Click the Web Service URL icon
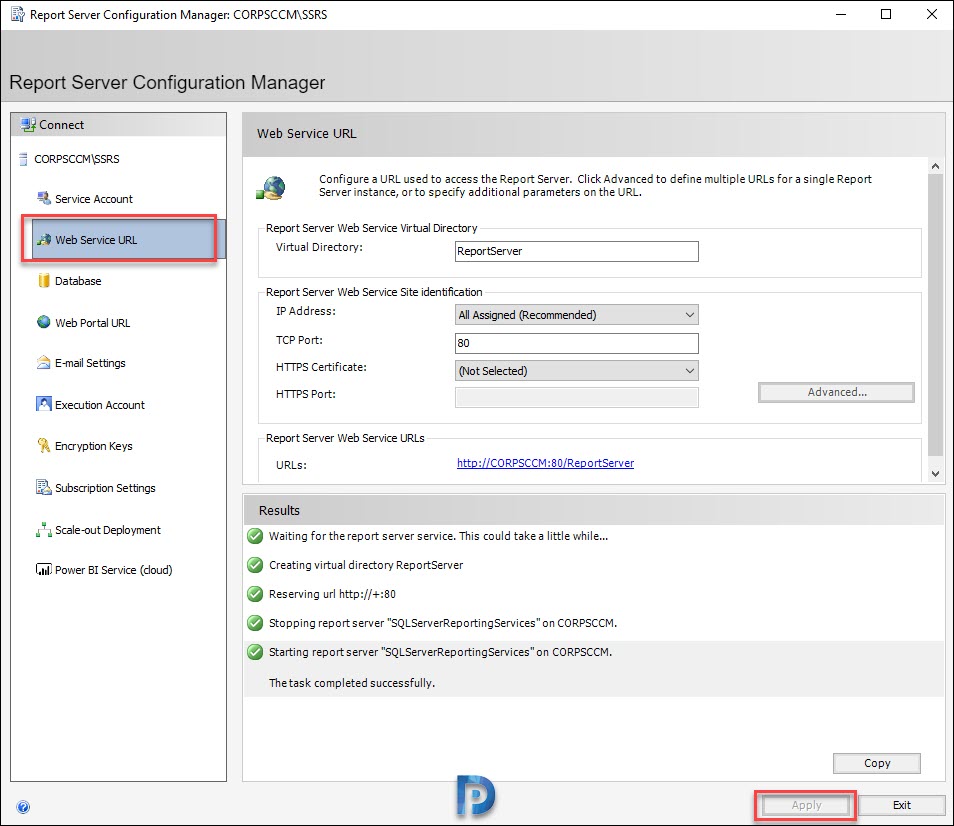This screenshot has height=826, width=954. (44, 240)
